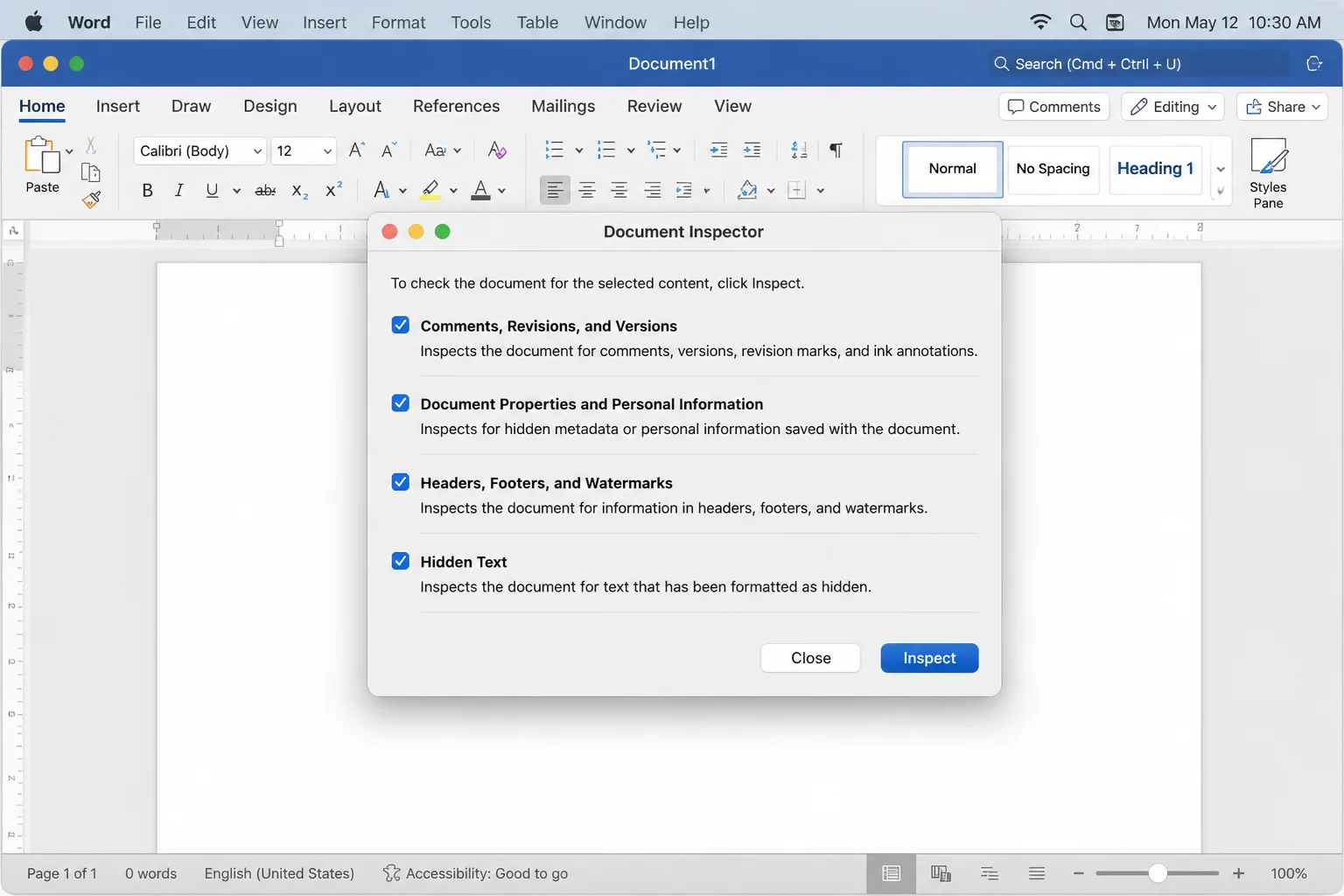
Task: Switch to Print Layout view in status bar
Action: (892, 873)
